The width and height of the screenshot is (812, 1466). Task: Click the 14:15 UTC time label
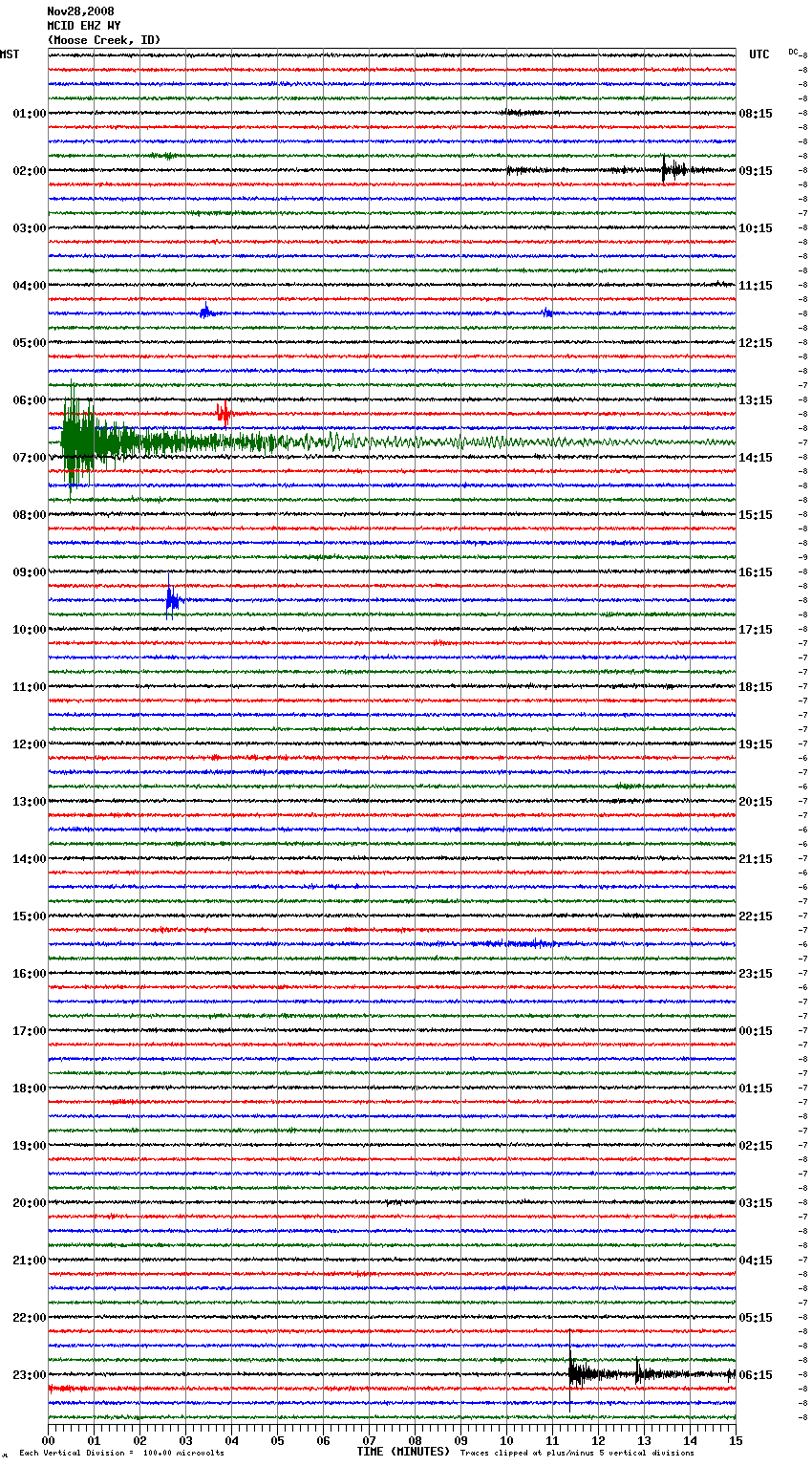pos(756,458)
